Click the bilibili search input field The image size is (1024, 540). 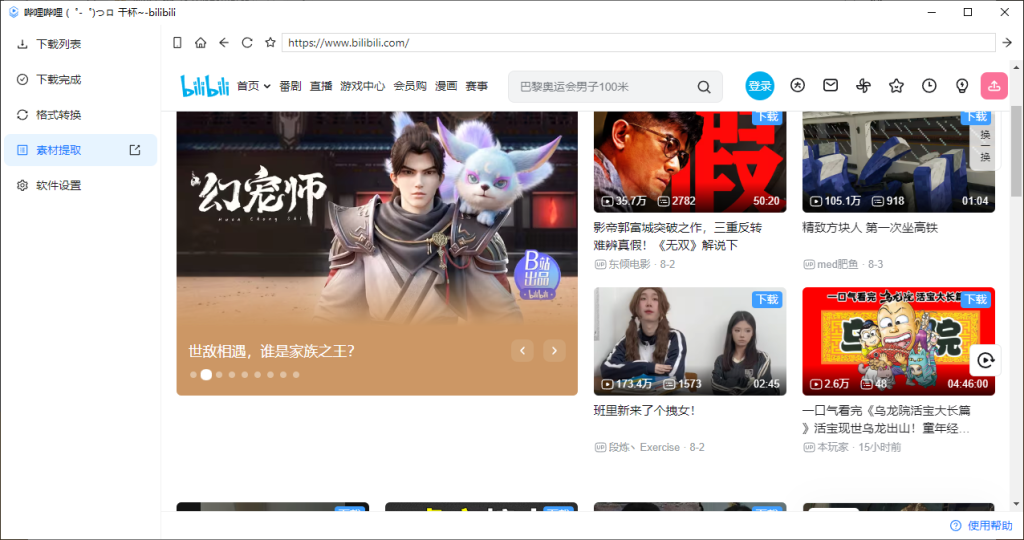[x=601, y=87]
